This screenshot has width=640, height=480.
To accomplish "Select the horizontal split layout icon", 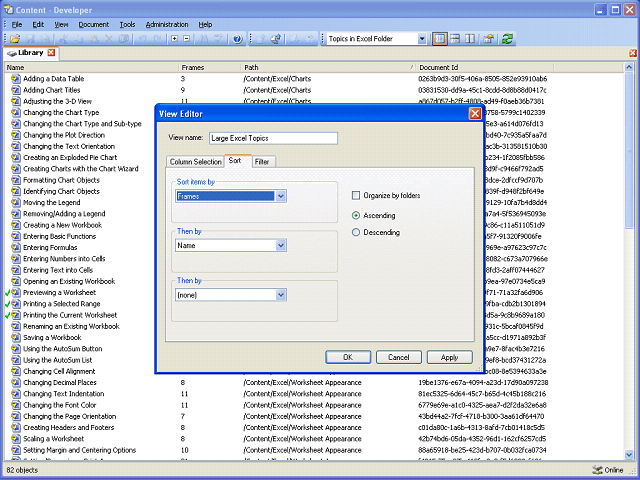I will pyautogui.click(x=455, y=39).
